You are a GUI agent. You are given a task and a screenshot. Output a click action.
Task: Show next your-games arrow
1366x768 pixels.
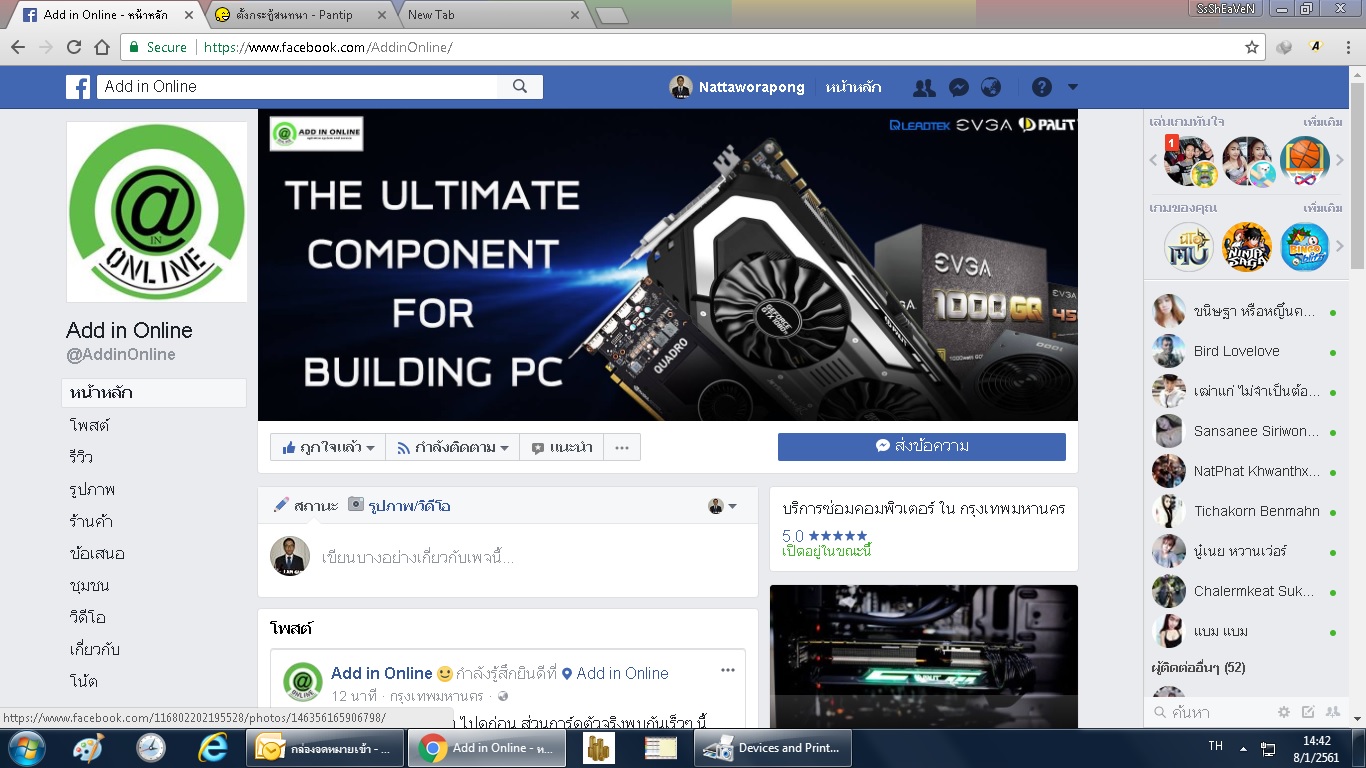point(1340,246)
